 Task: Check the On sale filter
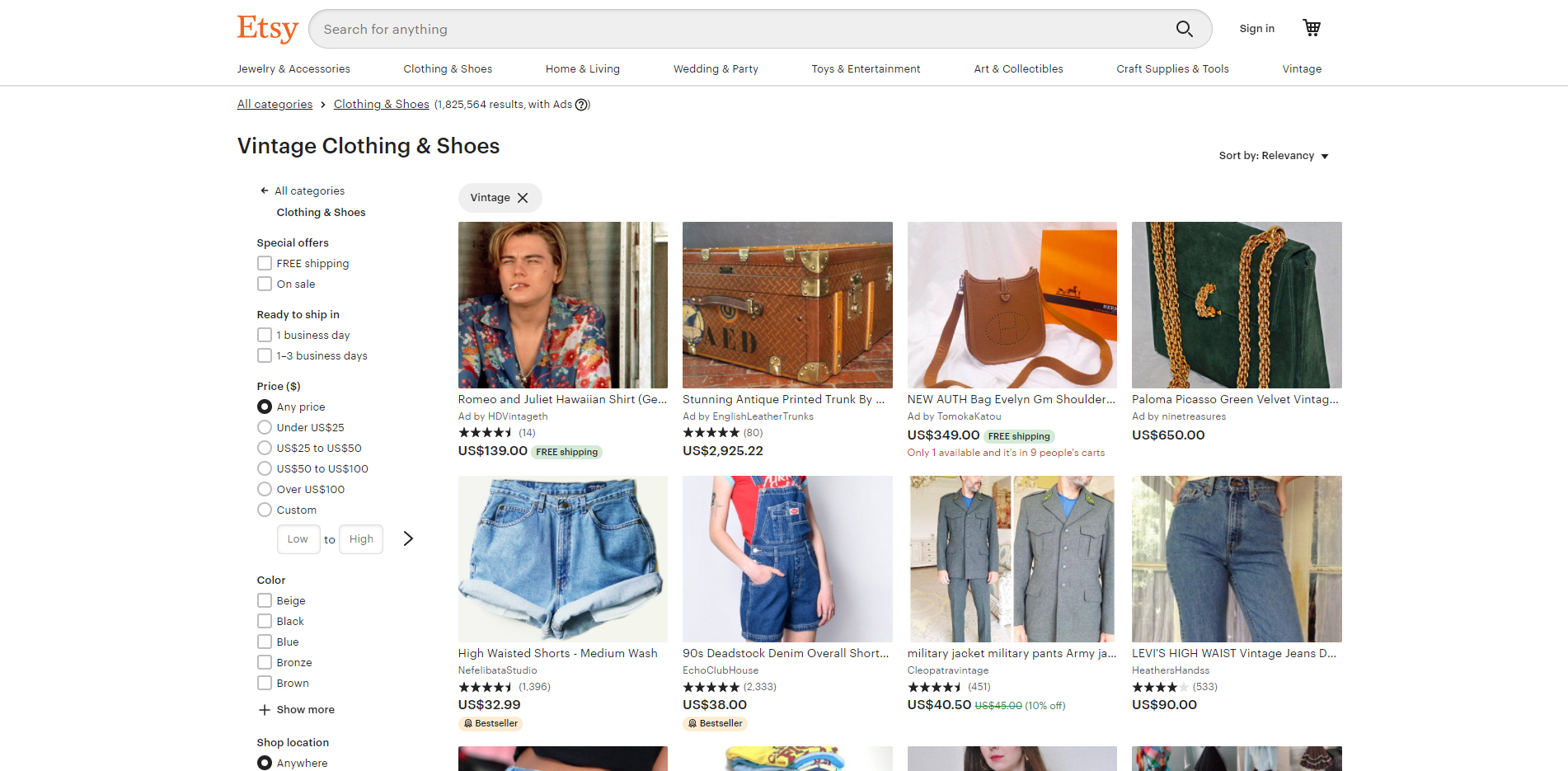click(x=265, y=284)
